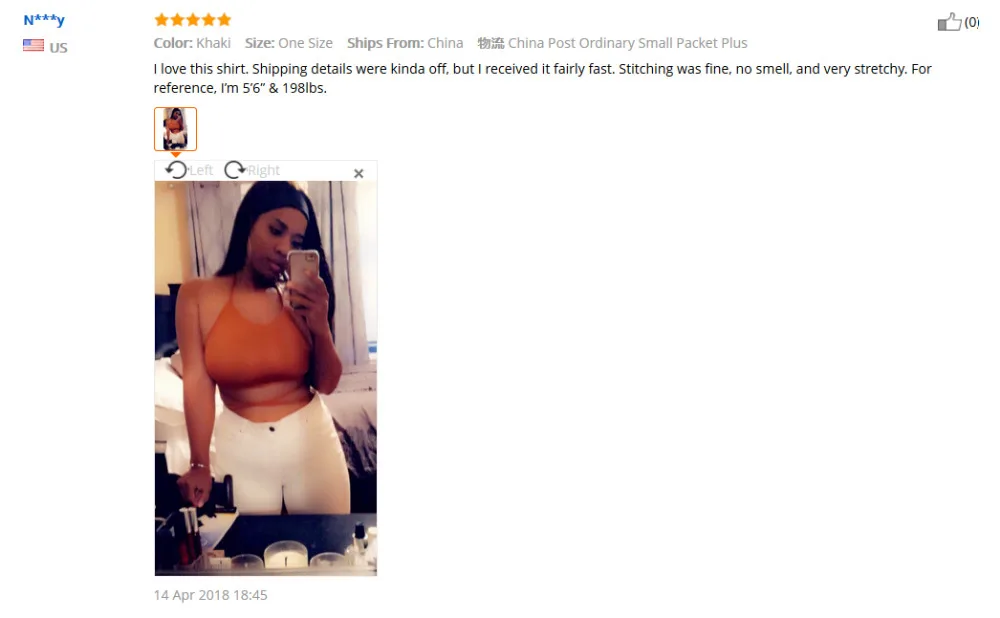Click the Color: Khaki attribute
This screenshot has width=1000, height=618.
192,43
